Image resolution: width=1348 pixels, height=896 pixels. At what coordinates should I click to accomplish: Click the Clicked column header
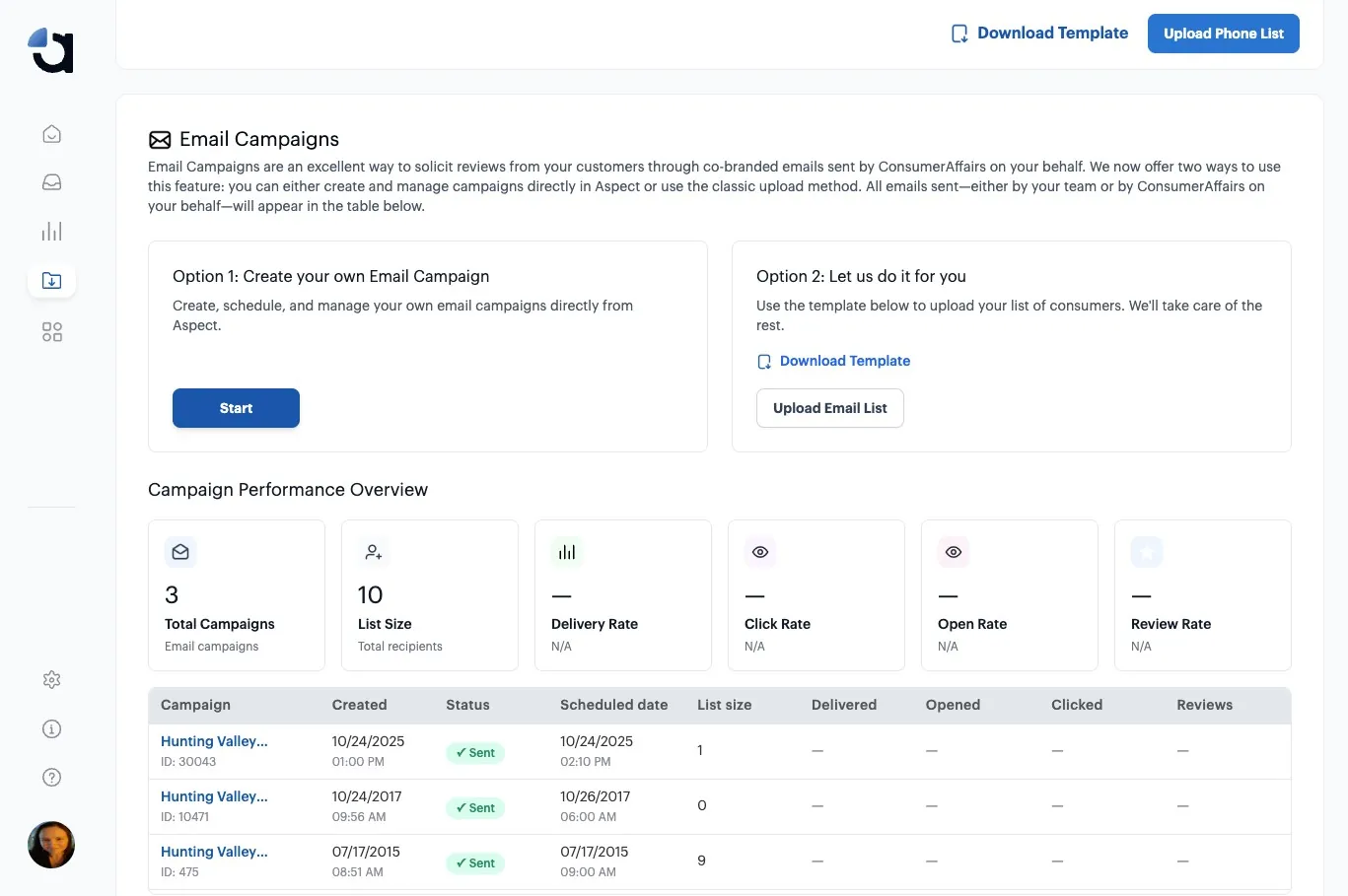click(1077, 705)
